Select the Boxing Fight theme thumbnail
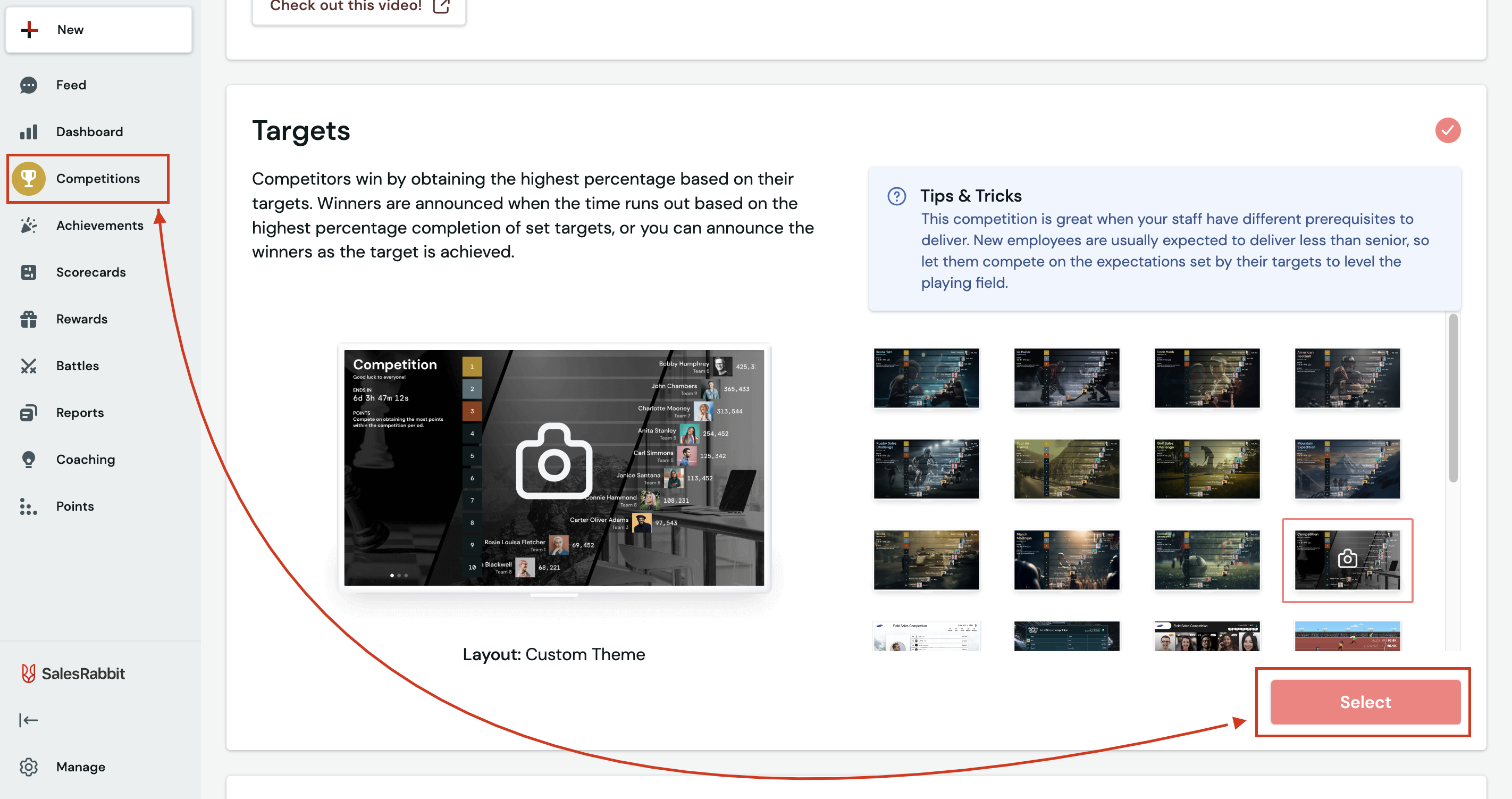This screenshot has height=799, width=1512. [x=926, y=378]
